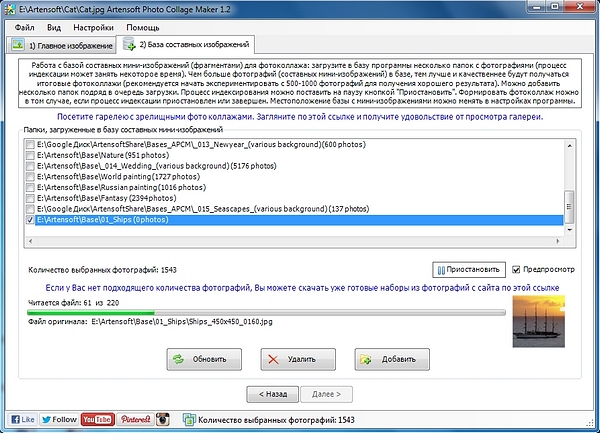The width and height of the screenshot is (600, 433).
Task: Click the Добавить button
Action: click(392, 359)
